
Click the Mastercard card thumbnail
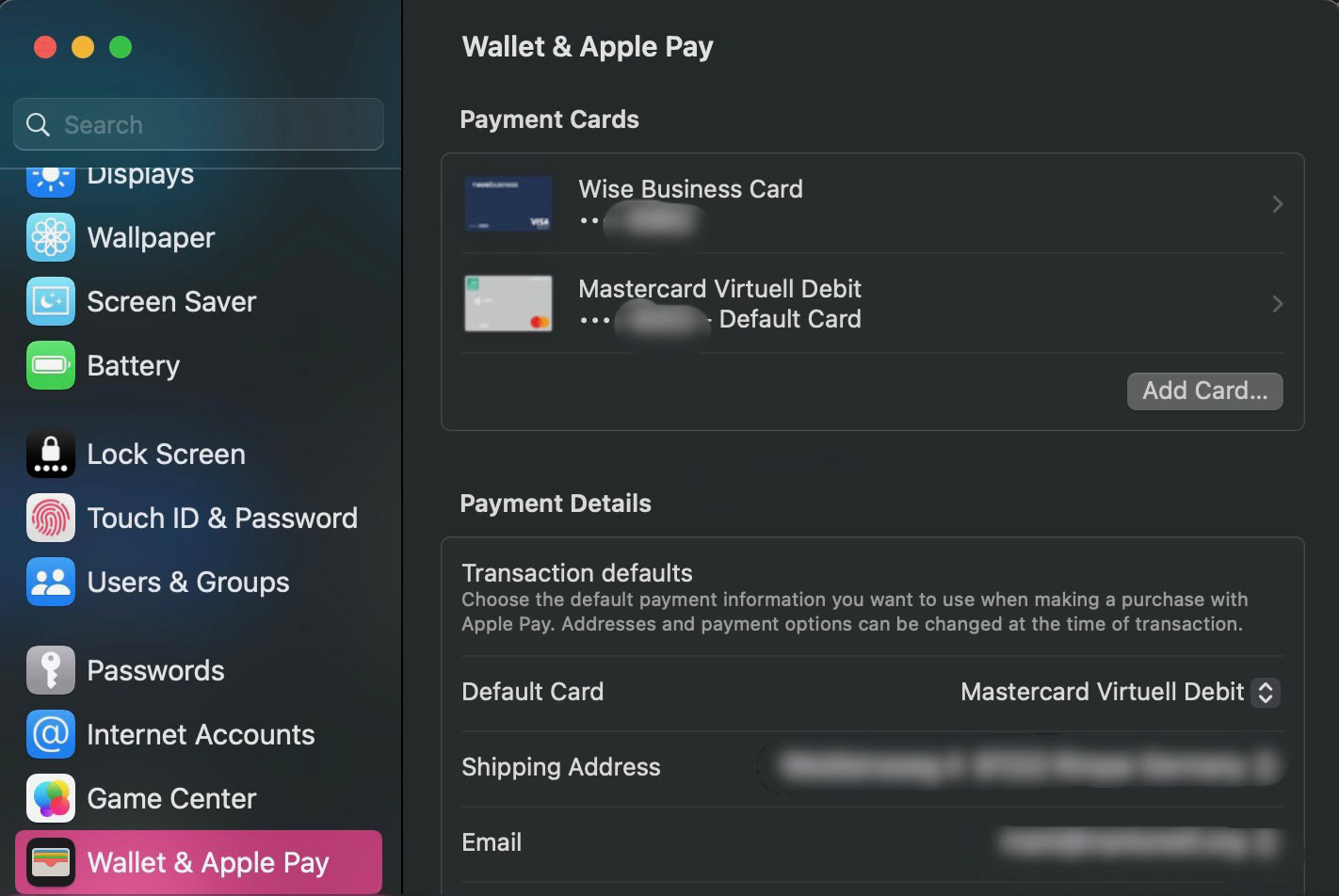point(508,304)
